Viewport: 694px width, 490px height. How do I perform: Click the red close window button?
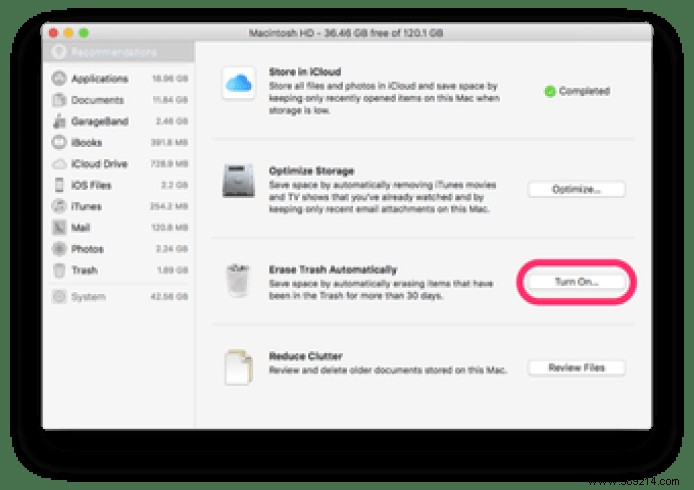pos(54,33)
